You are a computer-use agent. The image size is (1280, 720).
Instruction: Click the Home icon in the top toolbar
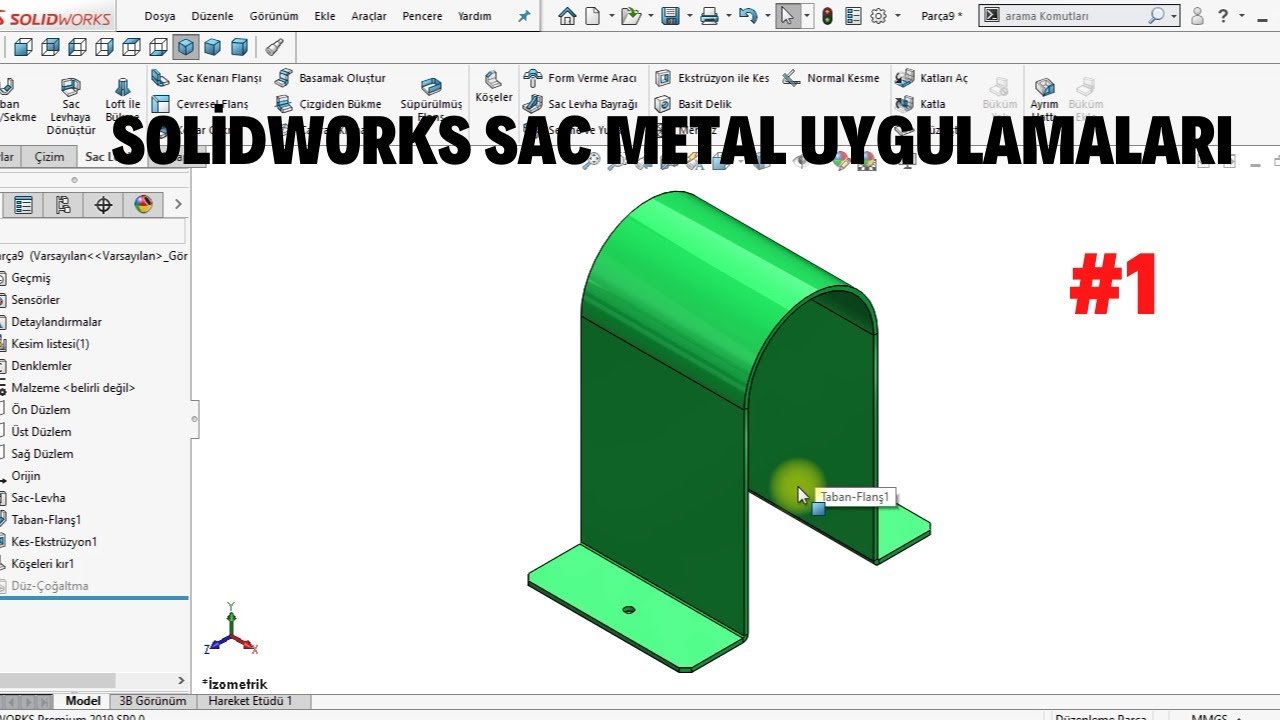[567, 16]
